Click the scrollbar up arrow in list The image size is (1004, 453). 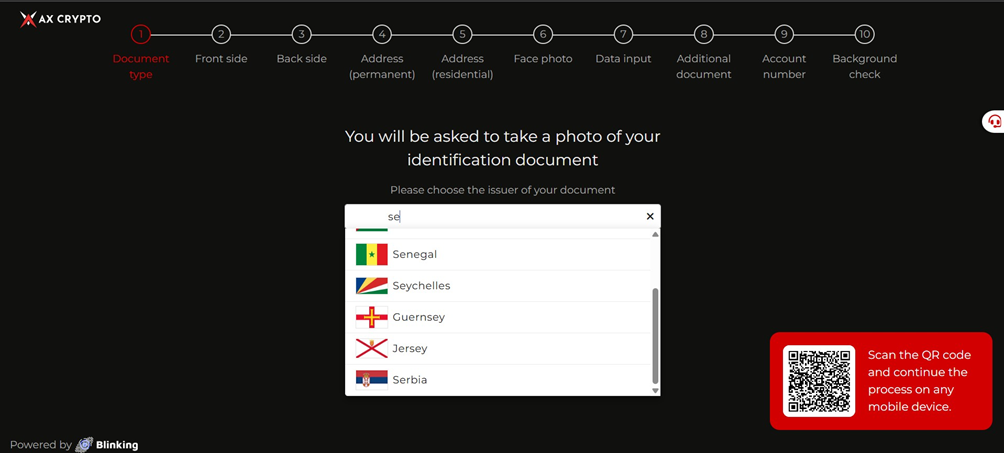point(655,235)
